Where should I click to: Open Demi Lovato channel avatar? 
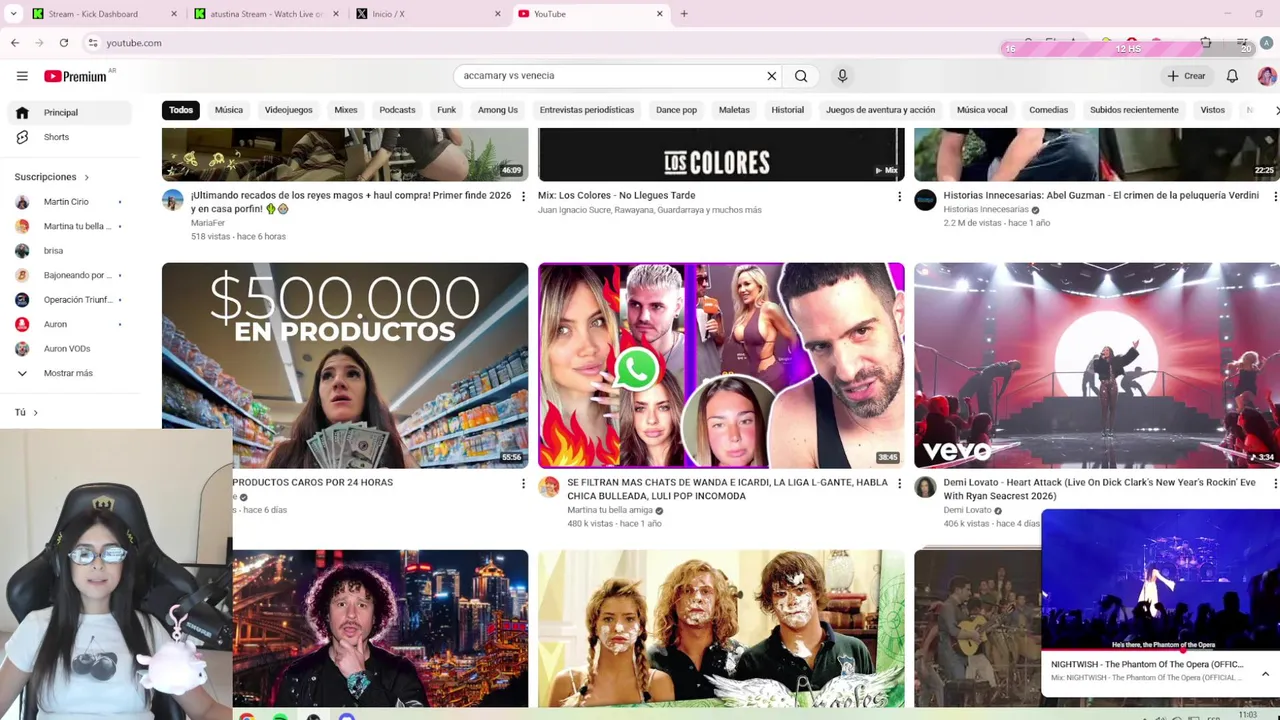tap(925, 487)
